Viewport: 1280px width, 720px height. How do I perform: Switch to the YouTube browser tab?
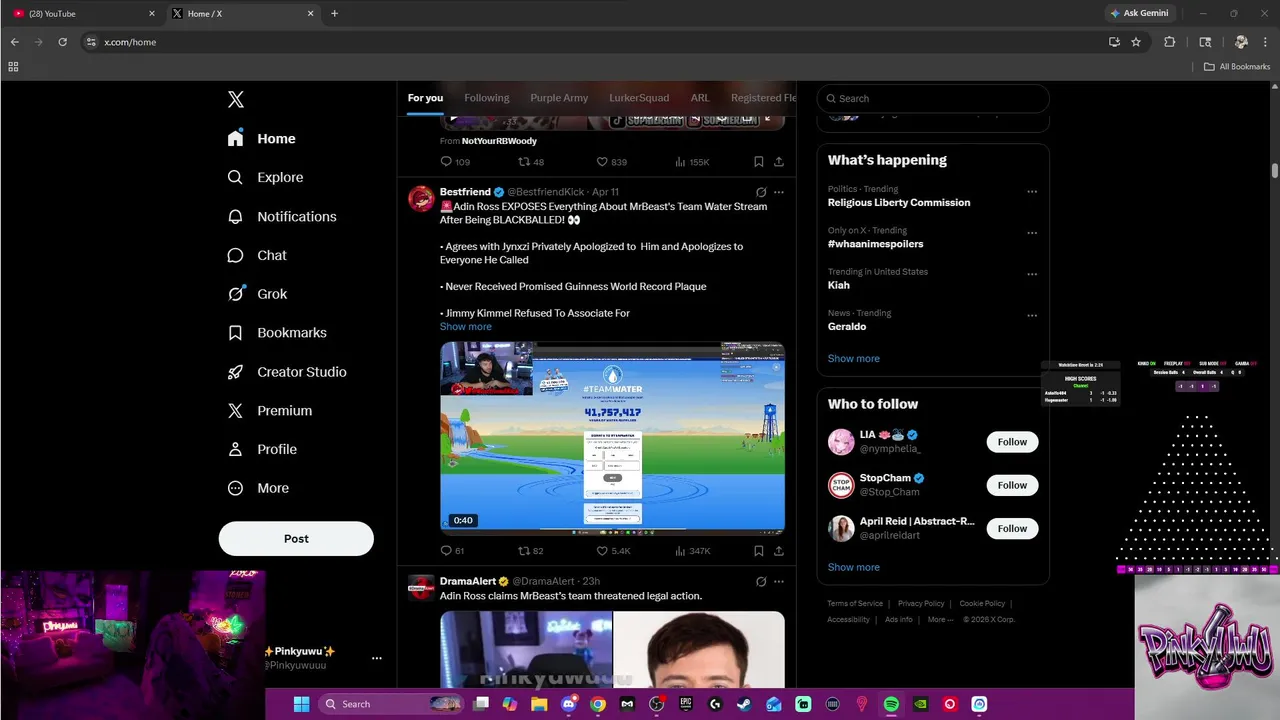click(84, 14)
